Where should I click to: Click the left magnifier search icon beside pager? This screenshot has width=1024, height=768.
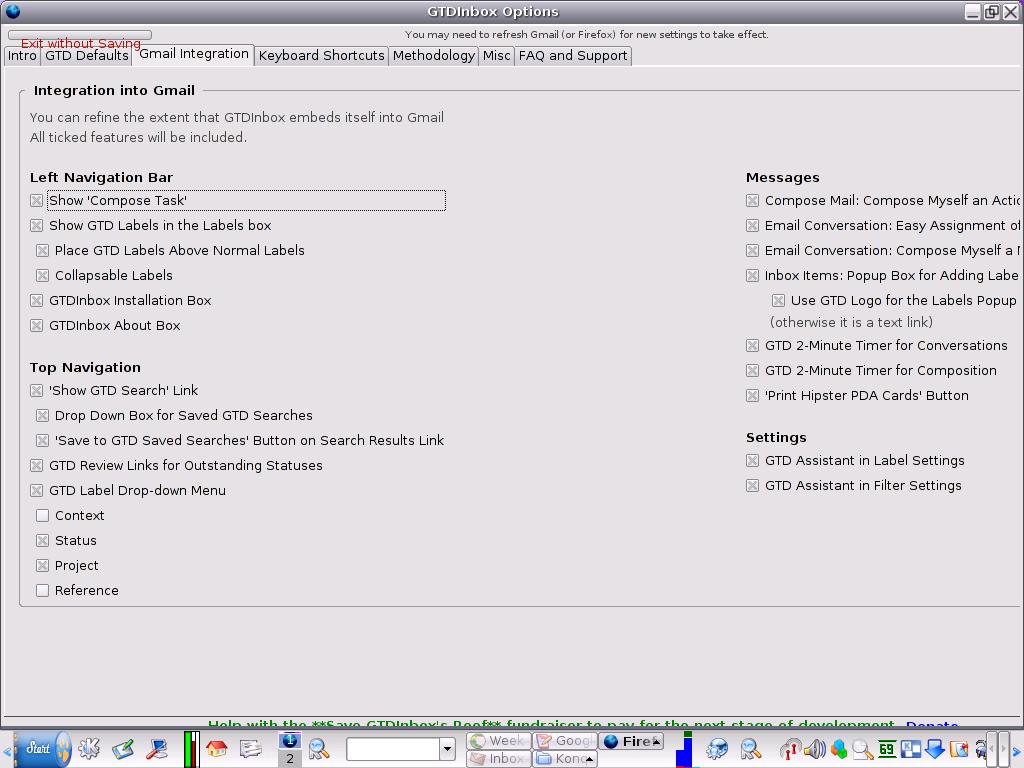pyautogui.click(x=319, y=748)
